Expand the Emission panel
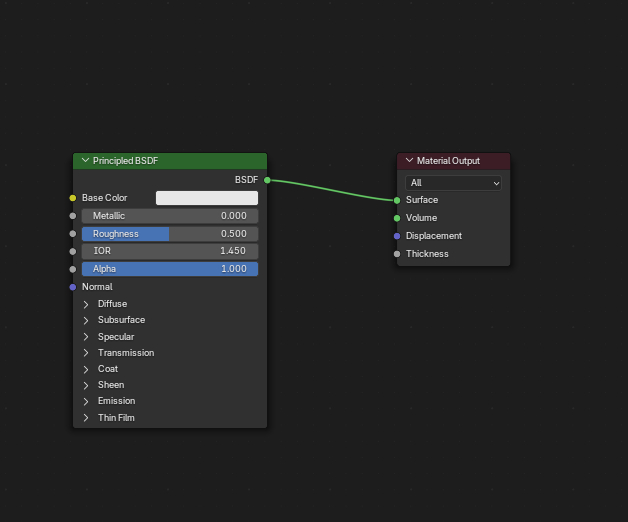628x522 pixels. pyautogui.click(x=86, y=401)
